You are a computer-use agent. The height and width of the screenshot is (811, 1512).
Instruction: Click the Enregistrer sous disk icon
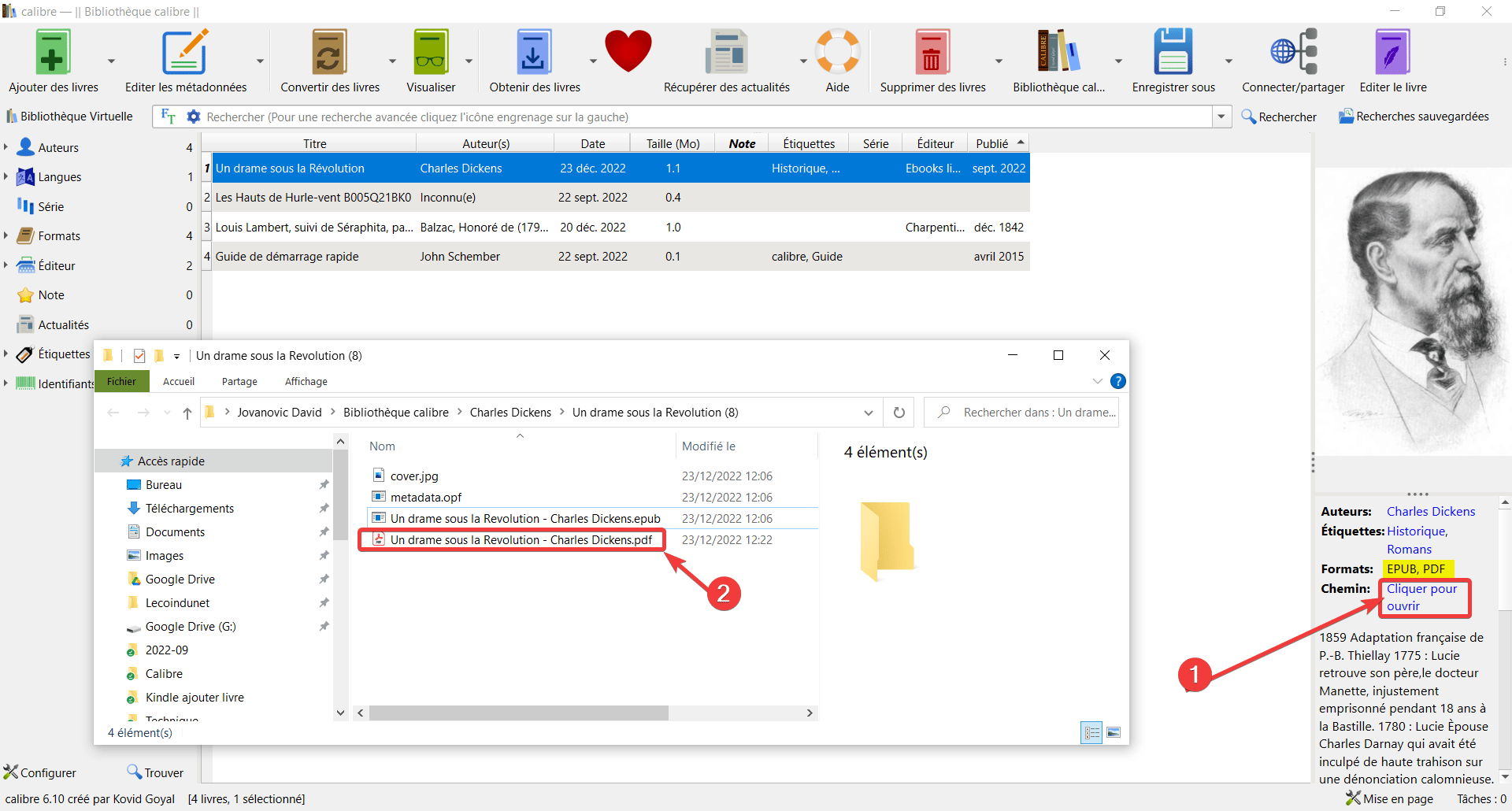click(1173, 52)
